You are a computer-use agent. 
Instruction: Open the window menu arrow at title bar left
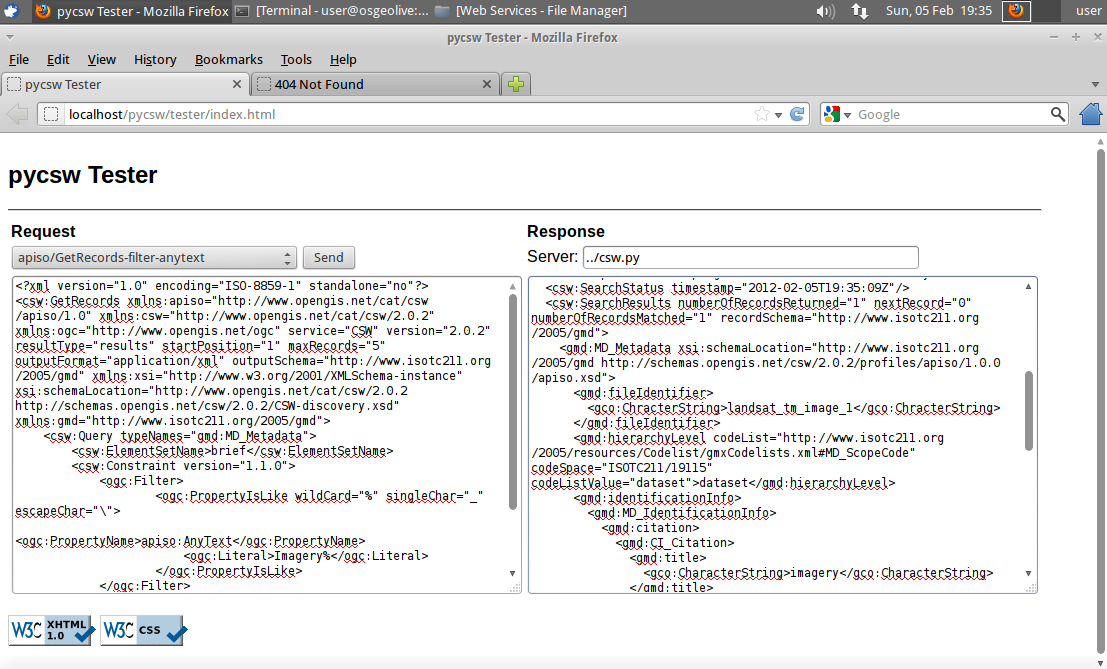pyautogui.click(x=10, y=37)
